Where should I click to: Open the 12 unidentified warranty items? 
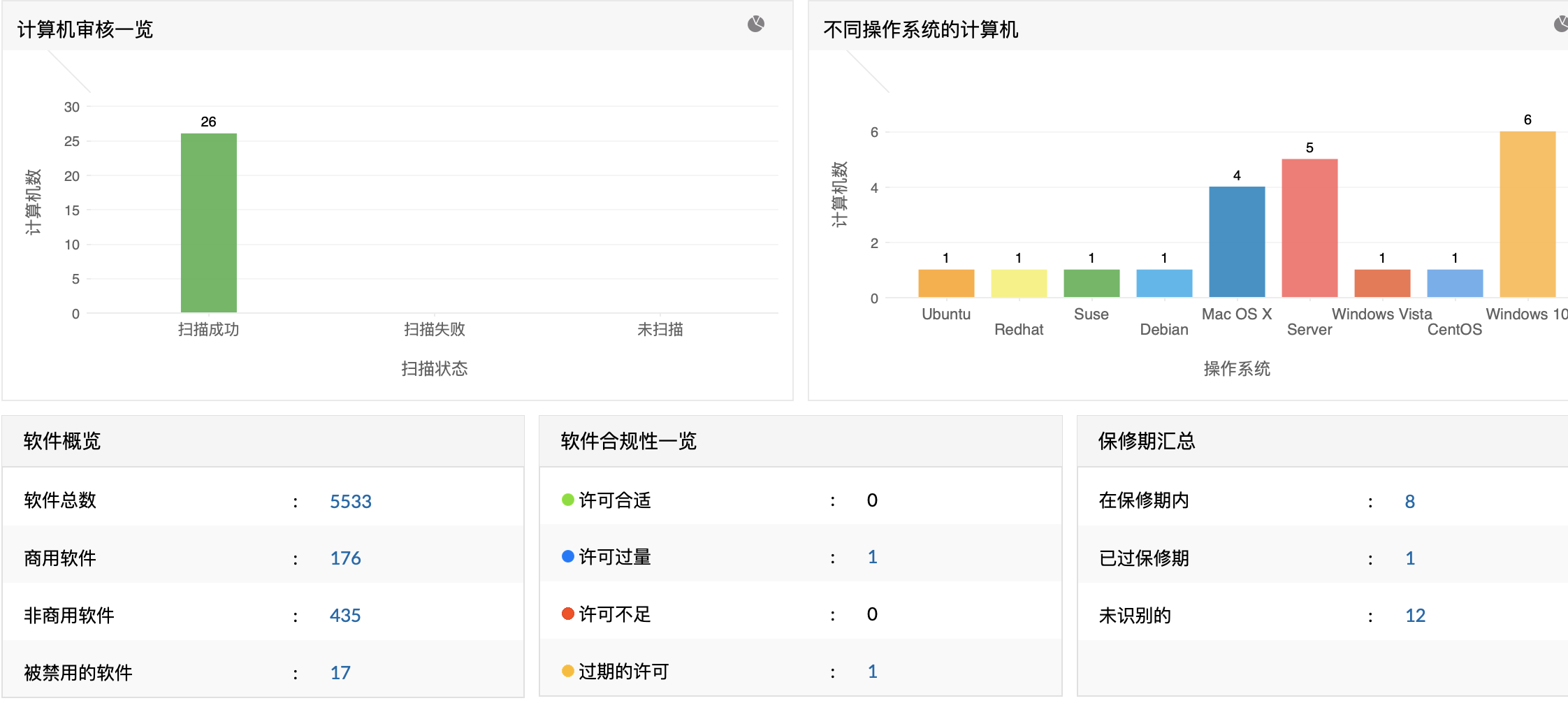click(1414, 616)
